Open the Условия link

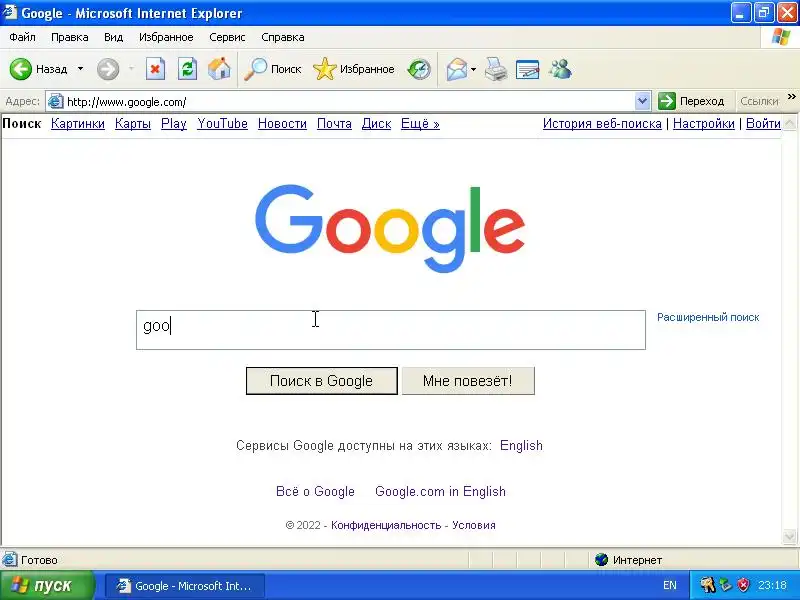pos(473,525)
